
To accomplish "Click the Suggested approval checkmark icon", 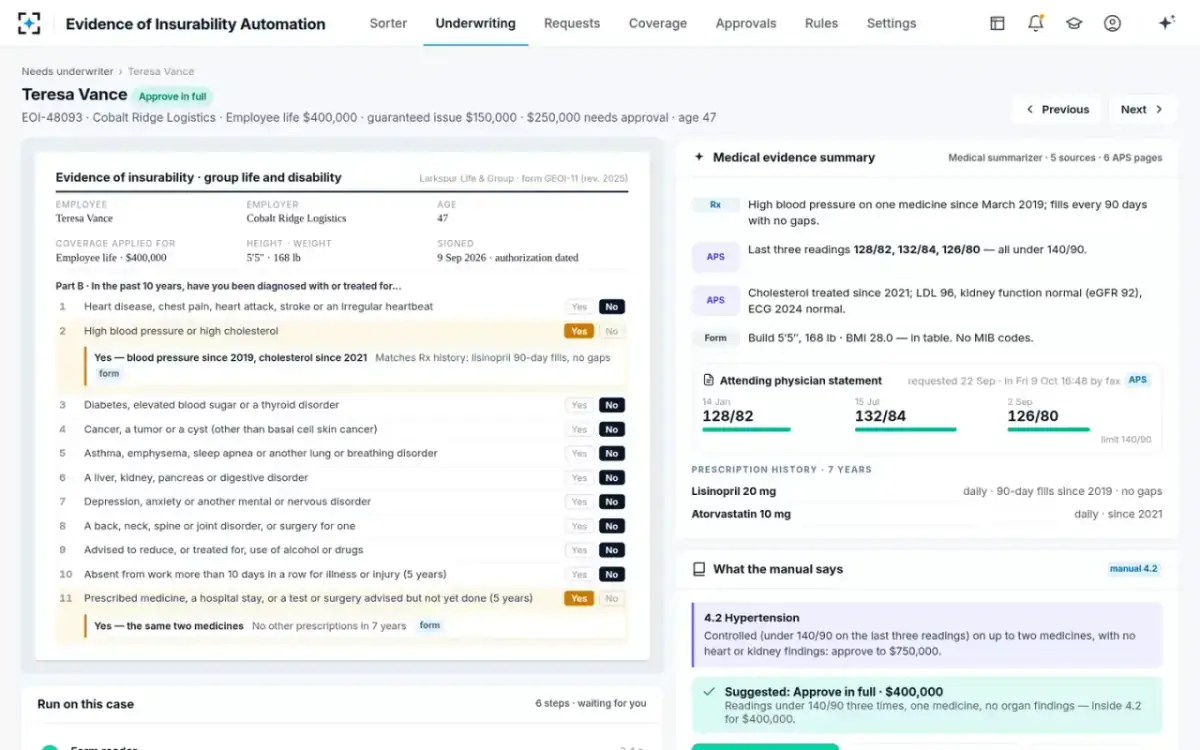I will 709,691.
